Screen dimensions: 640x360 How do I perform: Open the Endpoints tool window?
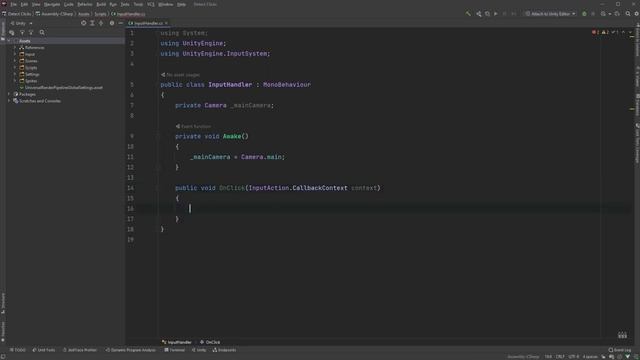pyautogui.click(x=224, y=350)
